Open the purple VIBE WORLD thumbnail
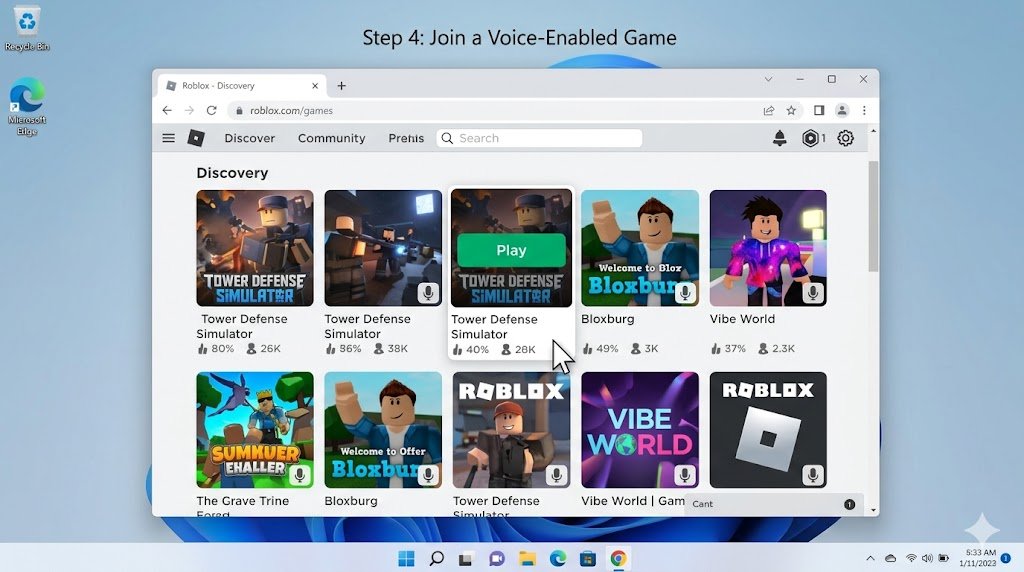Viewport: 1024px width, 572px height. 640,430
